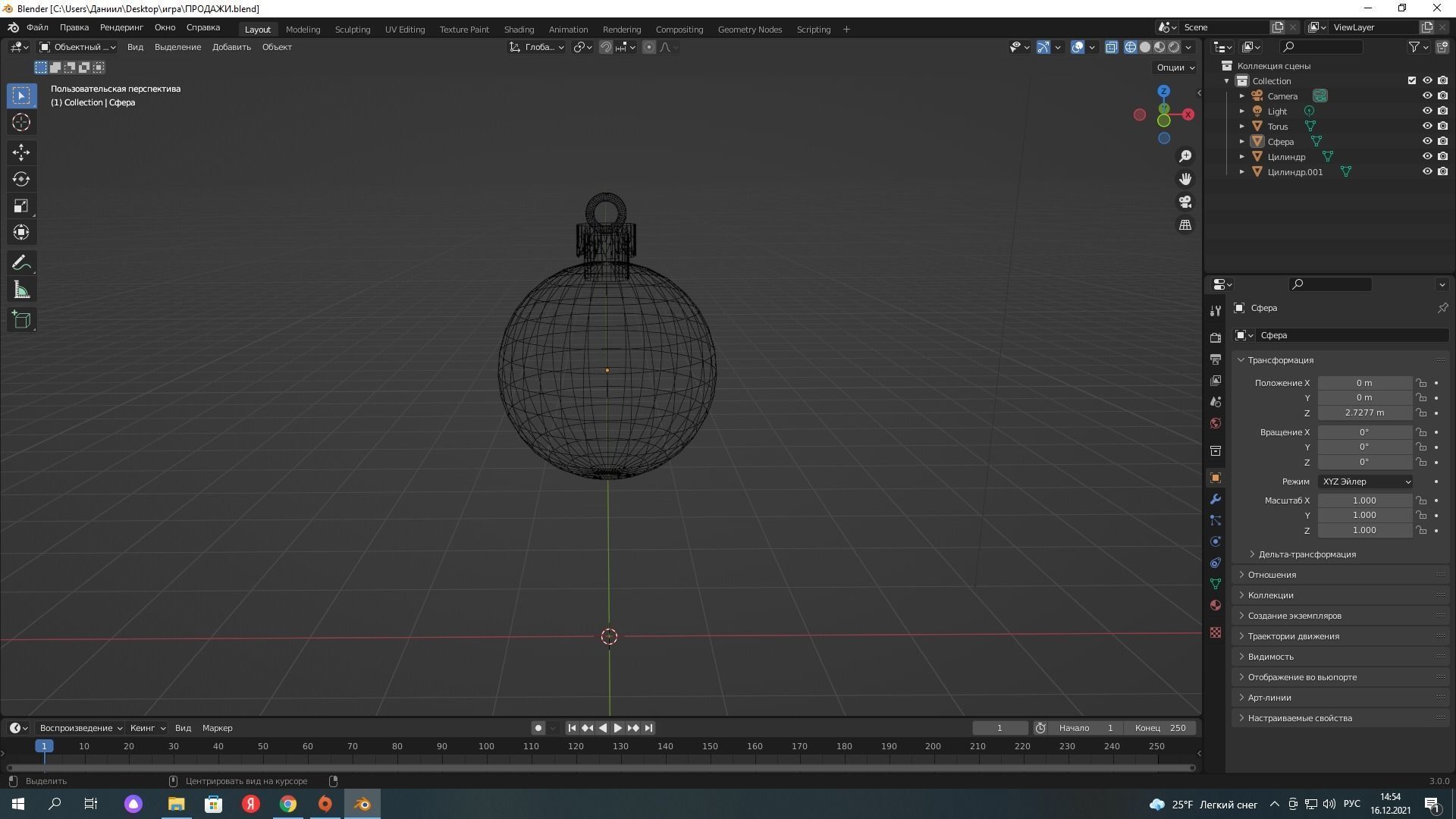Select the Move tool in left toolbar

(21, 152)
